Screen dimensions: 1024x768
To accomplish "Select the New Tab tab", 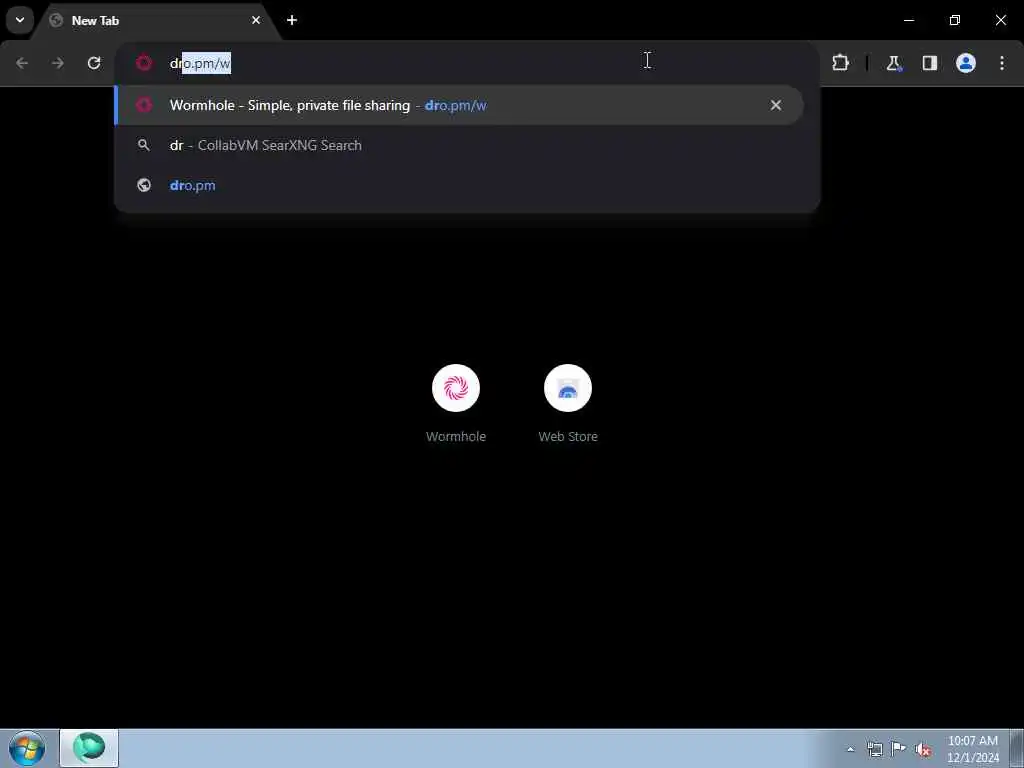I will click(x=157, y=21).
